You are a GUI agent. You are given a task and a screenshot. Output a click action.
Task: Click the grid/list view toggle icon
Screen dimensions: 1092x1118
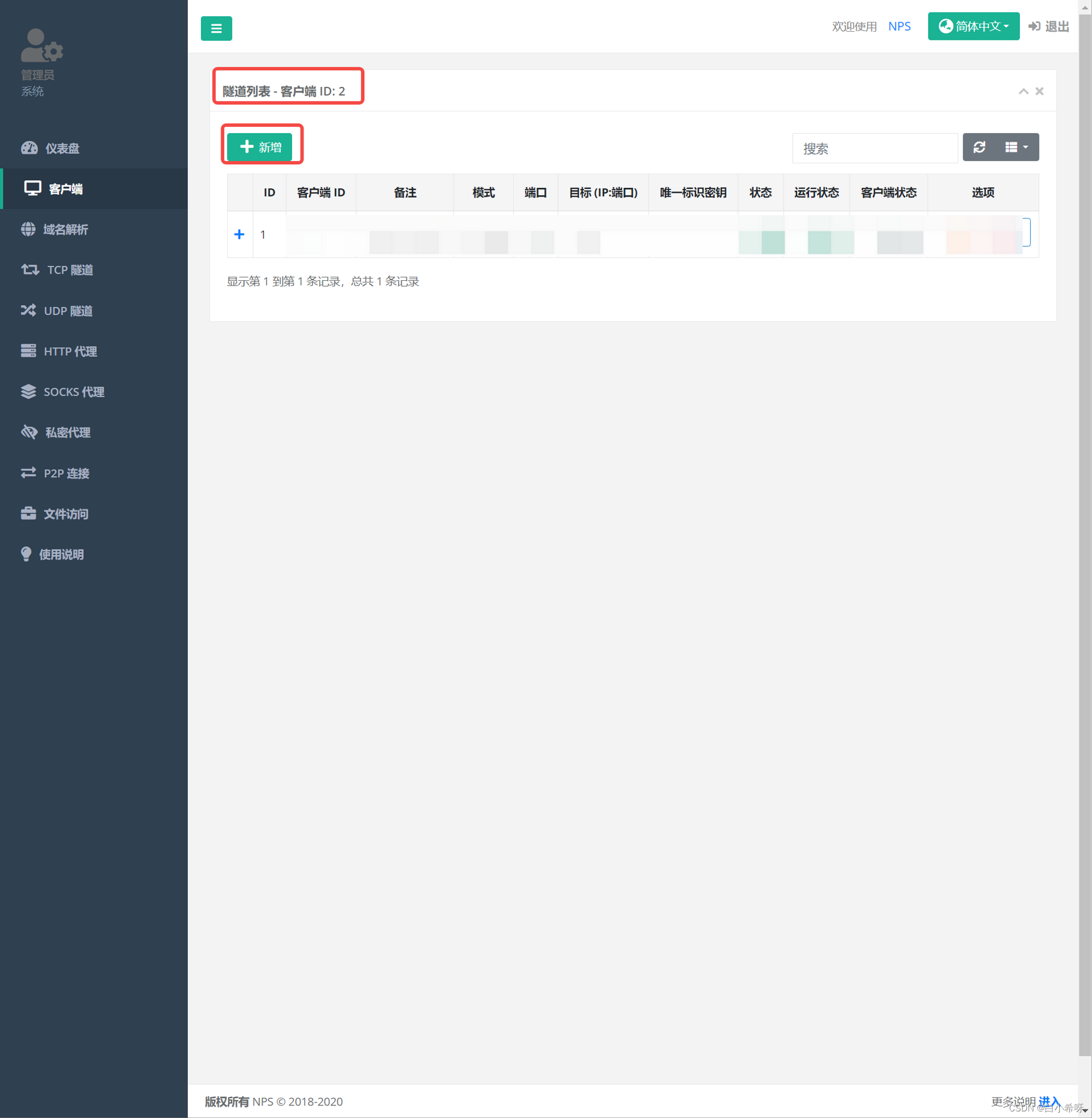click(1016, 147)
